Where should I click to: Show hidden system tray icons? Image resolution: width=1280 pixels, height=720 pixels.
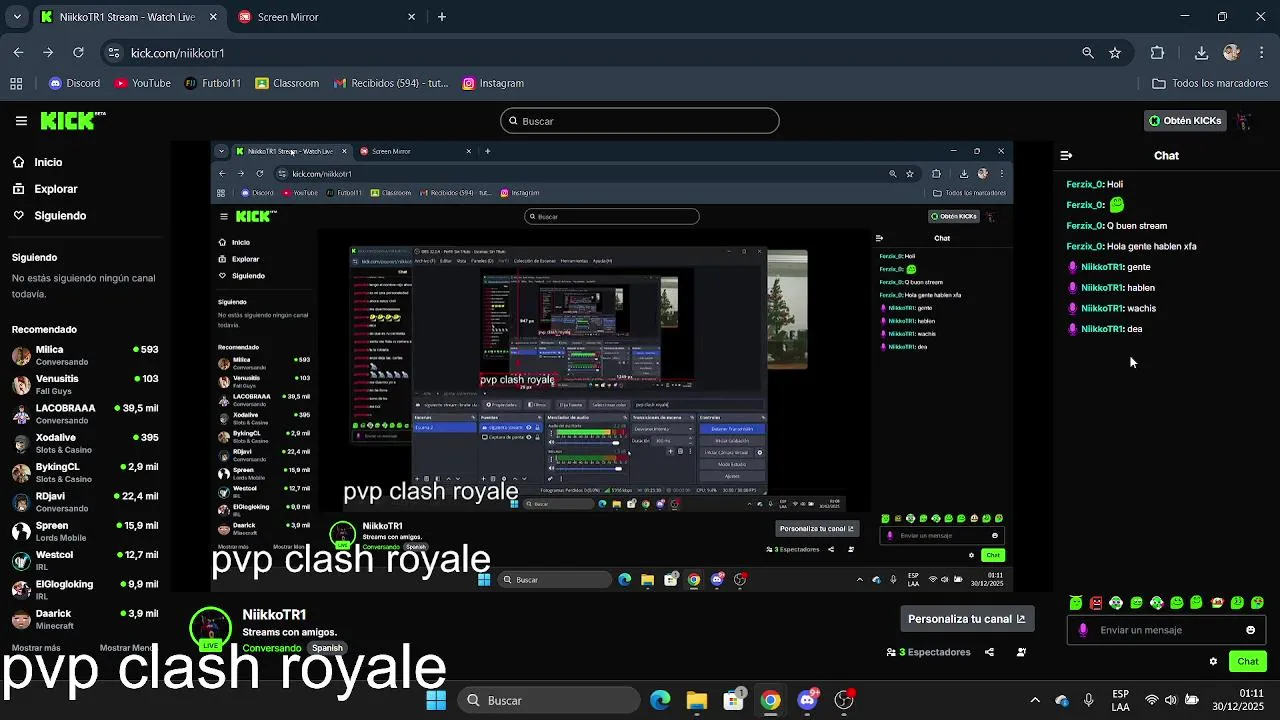tap(1035, 700)
